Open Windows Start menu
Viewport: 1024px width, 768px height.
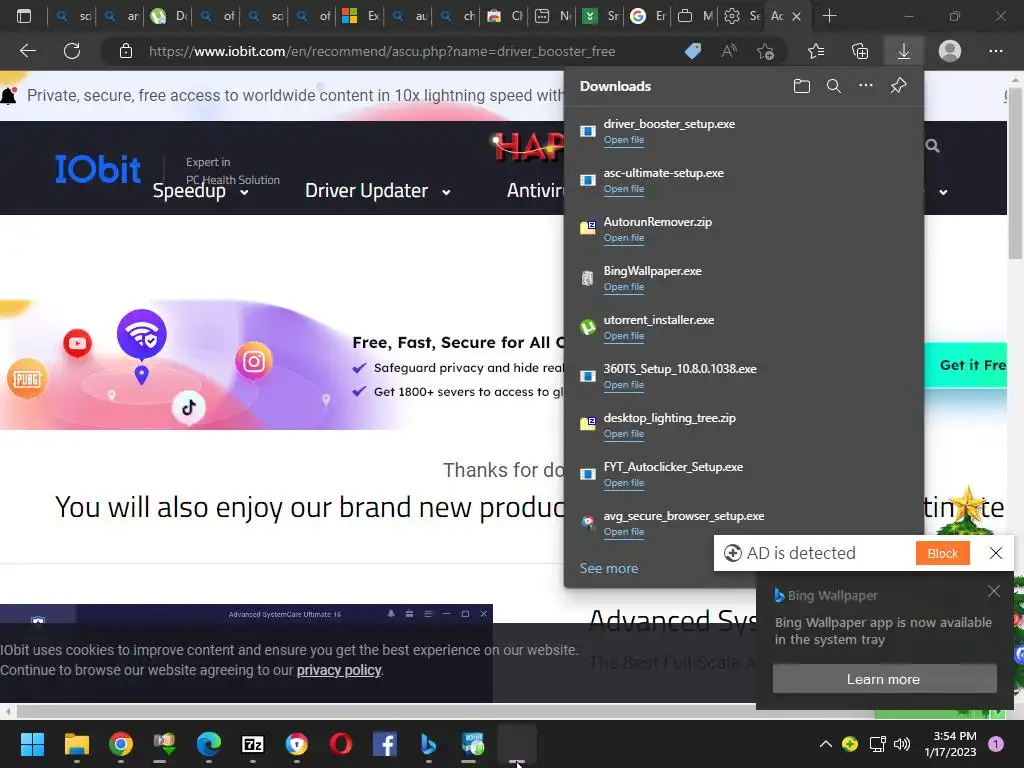coord(32,744)
